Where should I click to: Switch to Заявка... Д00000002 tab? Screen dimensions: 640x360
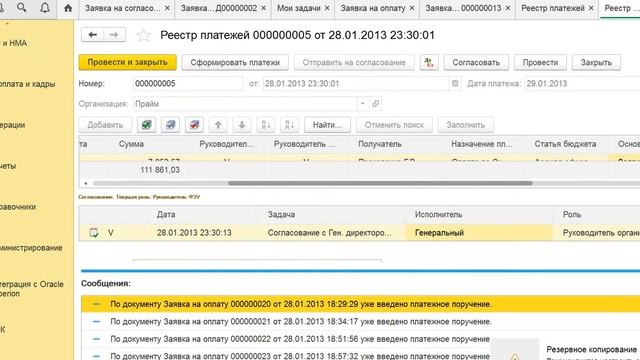(x=219, y=8)
